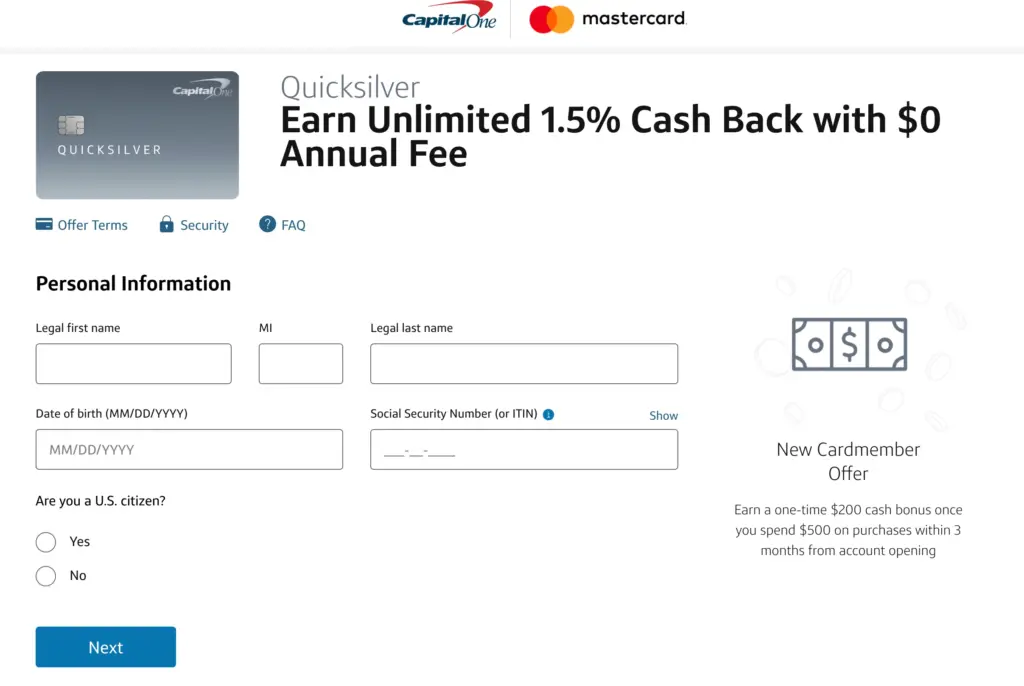Select Yes for U.S. citizen question
The image size is (1024, 686).
click(45, 541)
